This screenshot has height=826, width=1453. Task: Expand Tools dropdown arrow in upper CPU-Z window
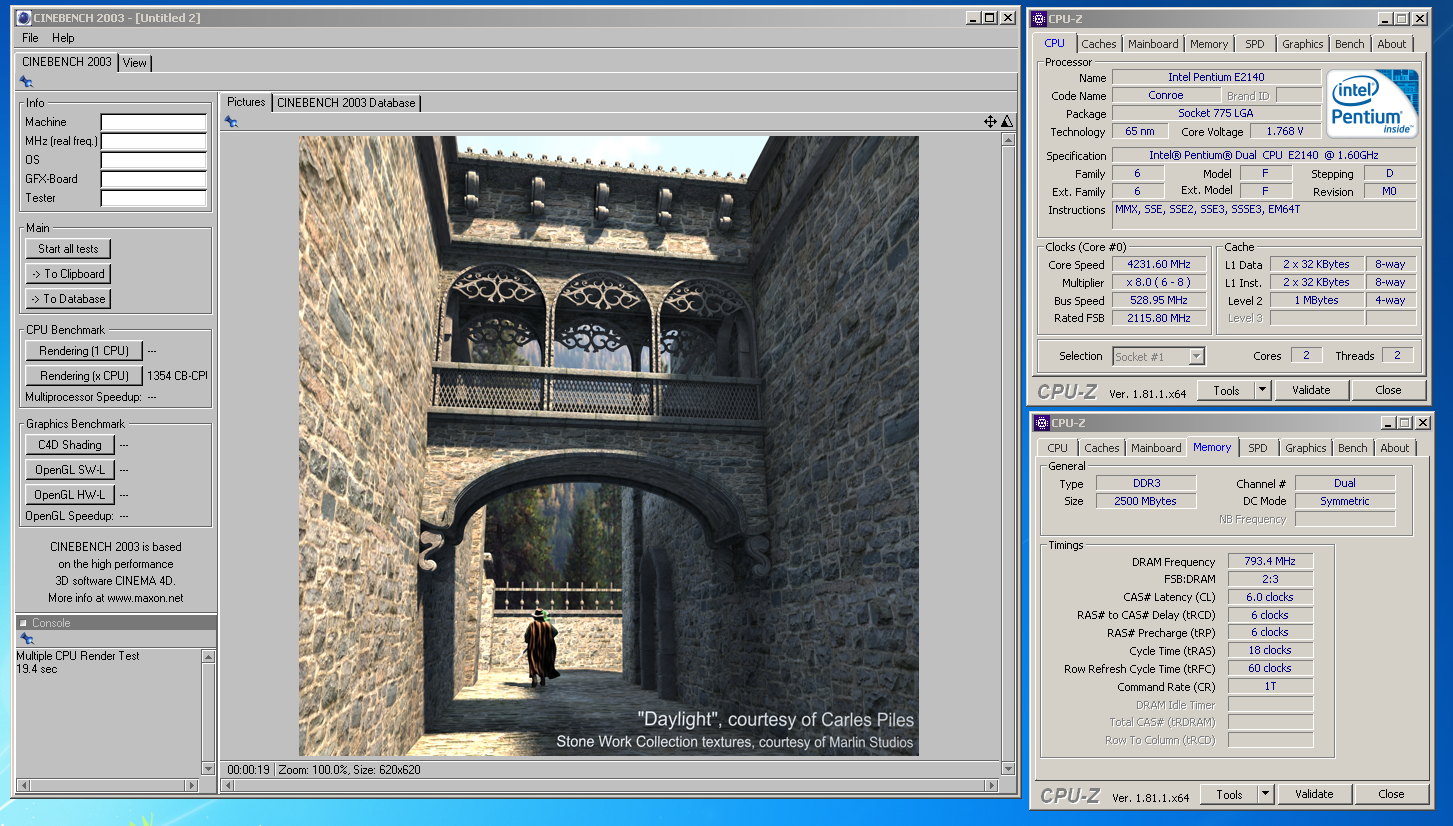pos(1262,390)
